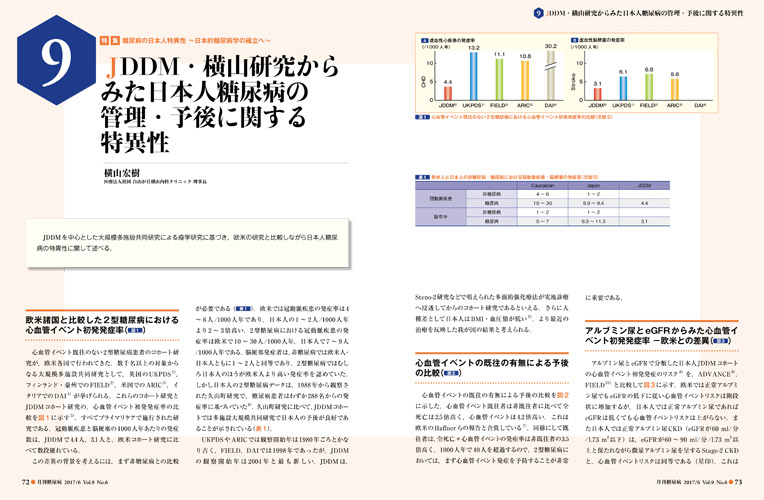Click table cell 10～30
764x500 pixels.
542,203
